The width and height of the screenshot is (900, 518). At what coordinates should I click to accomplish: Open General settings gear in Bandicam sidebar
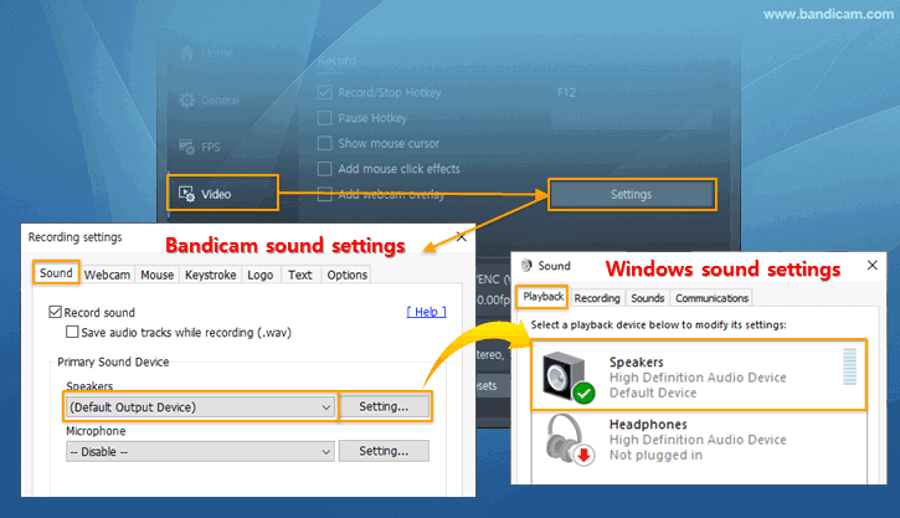pos(187,100)
